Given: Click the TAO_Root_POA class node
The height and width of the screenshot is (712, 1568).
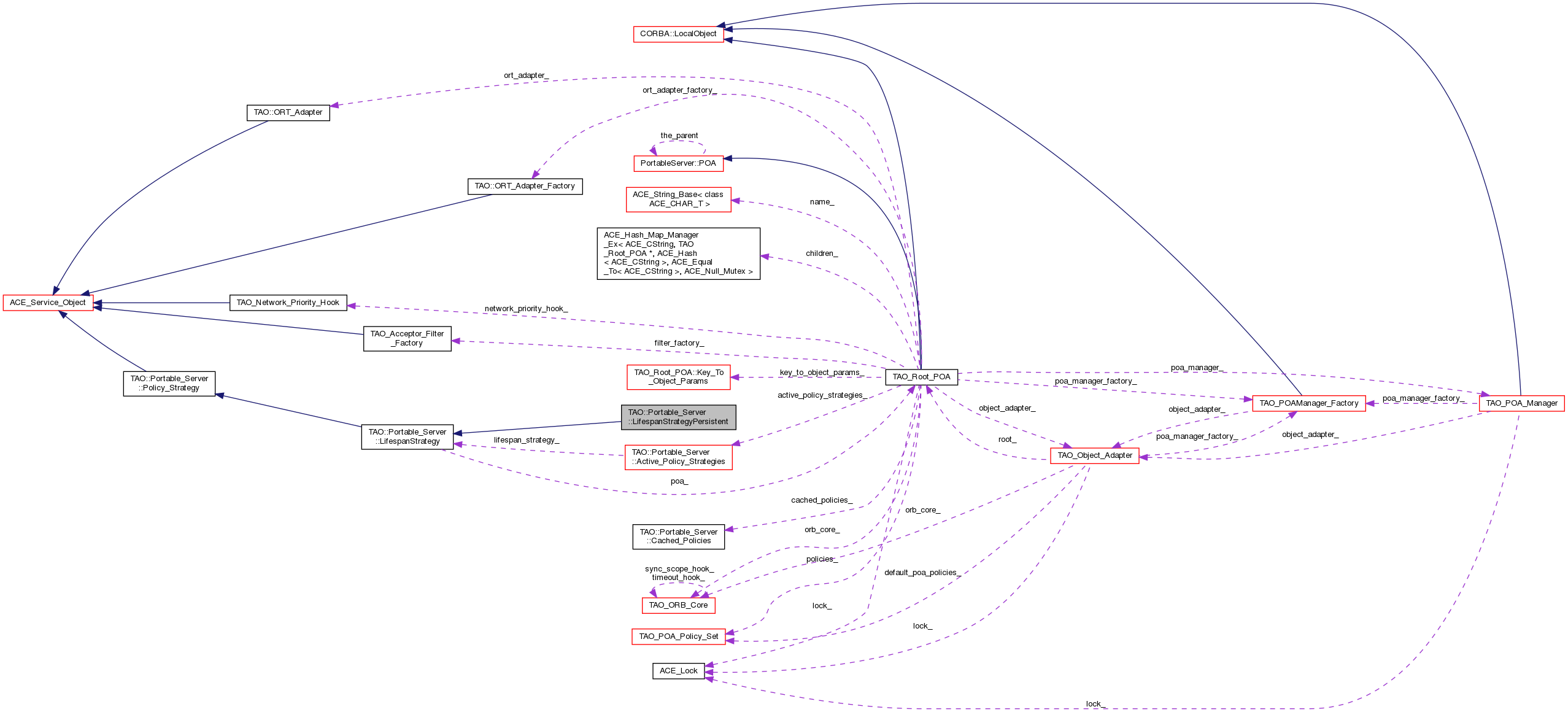Looking at the screenshot, I should pyautogui.click(x=921, y=377).
